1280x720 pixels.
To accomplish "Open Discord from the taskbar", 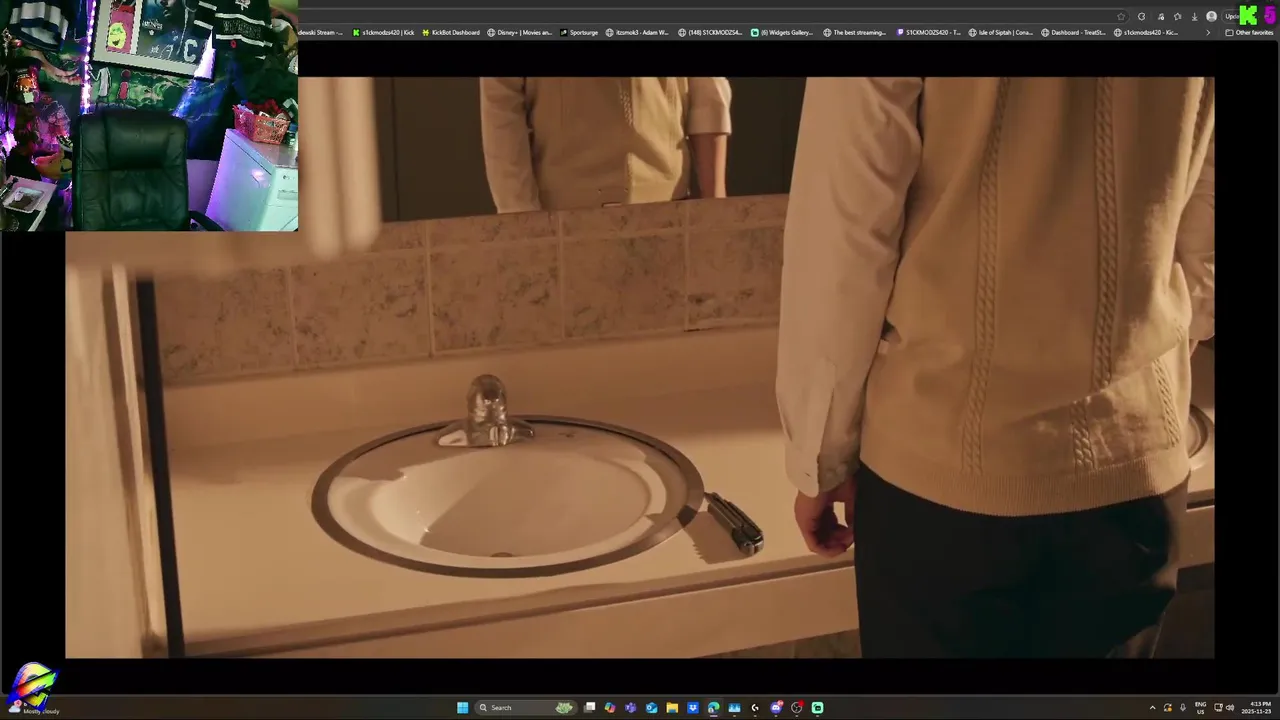I will (776, 708).
